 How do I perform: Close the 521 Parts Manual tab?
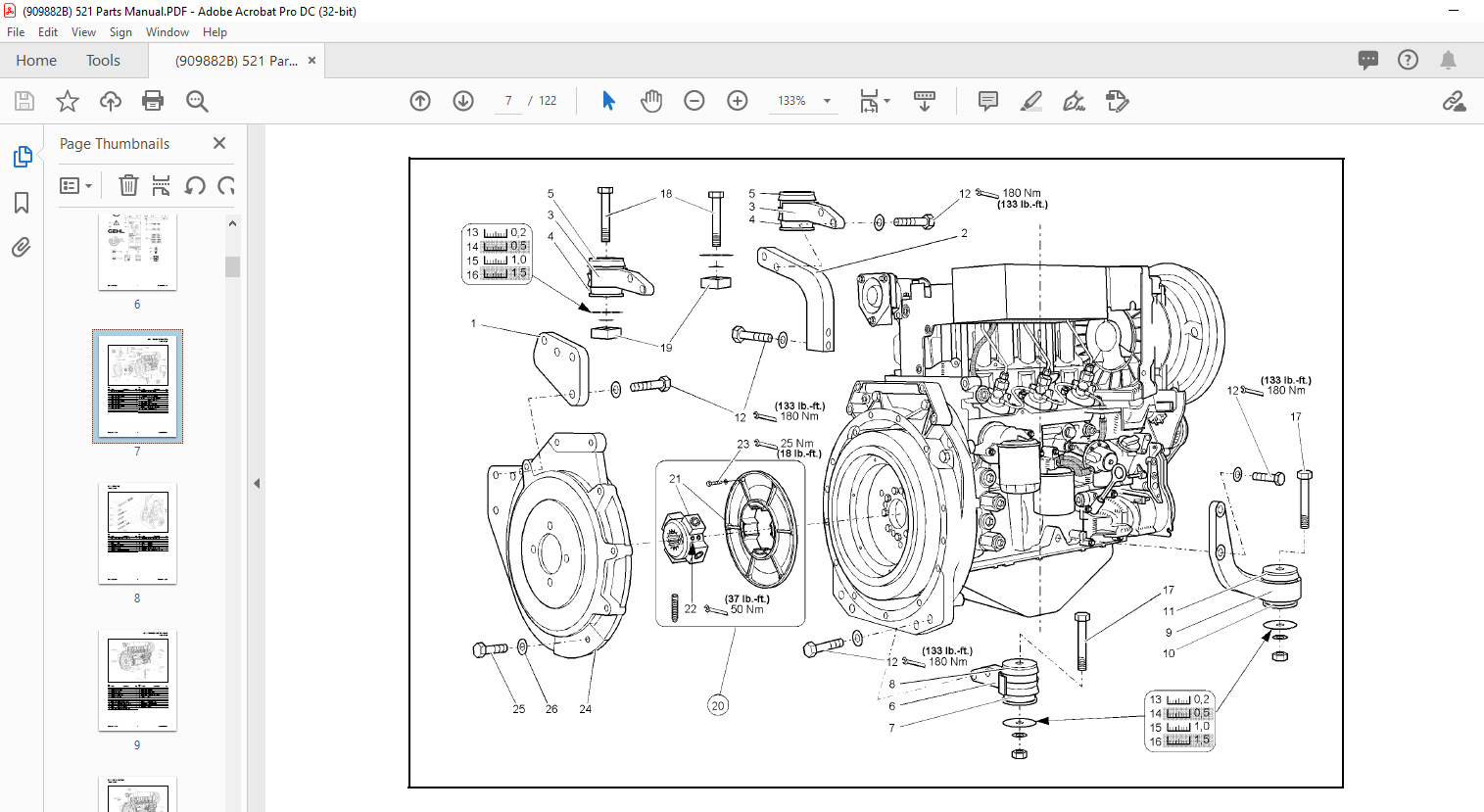coord(311,61)
